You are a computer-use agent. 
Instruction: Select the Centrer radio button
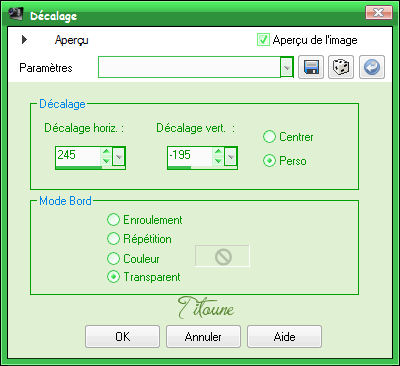tap(269, 137)
